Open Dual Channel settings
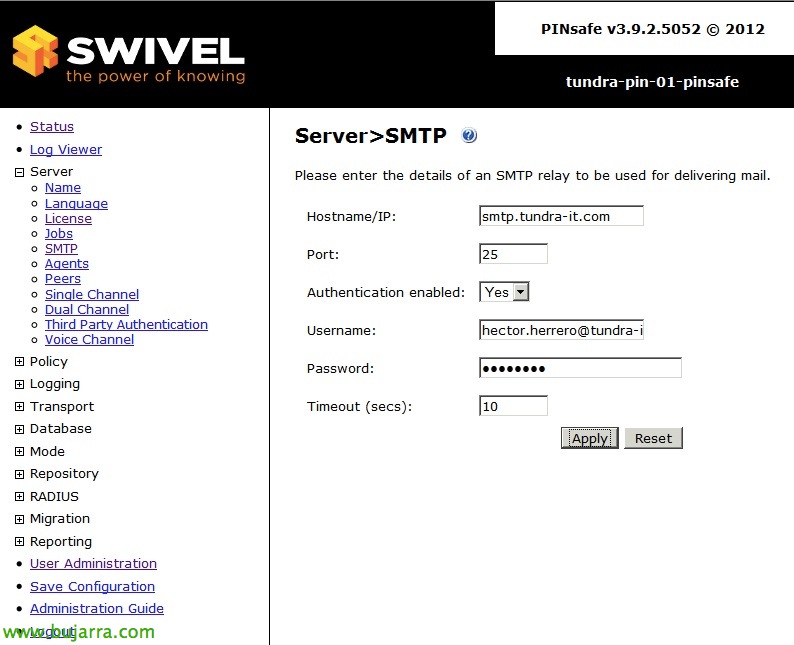The width and height of the screenshot is (794, 645). pos(87,309)
